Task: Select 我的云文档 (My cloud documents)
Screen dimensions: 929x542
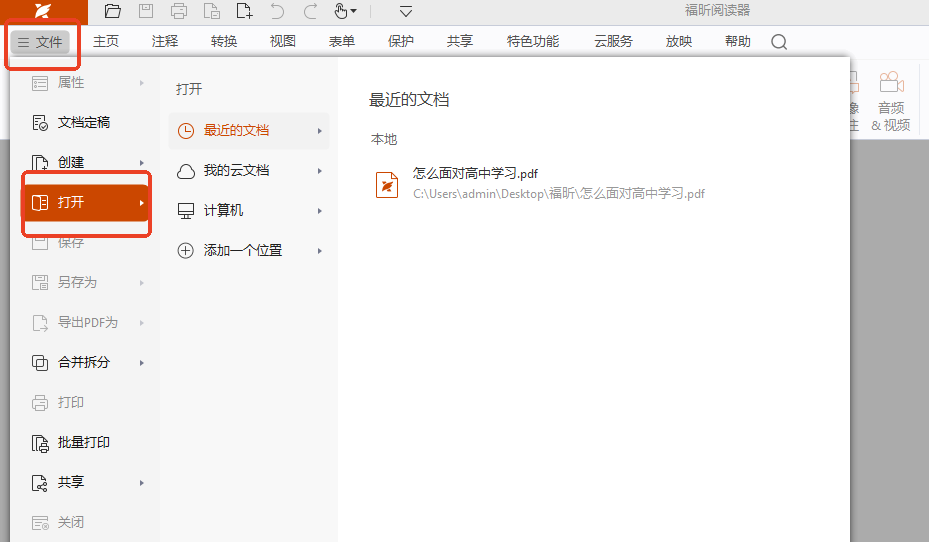Action: pyautogui.click(x=237, y=170)
